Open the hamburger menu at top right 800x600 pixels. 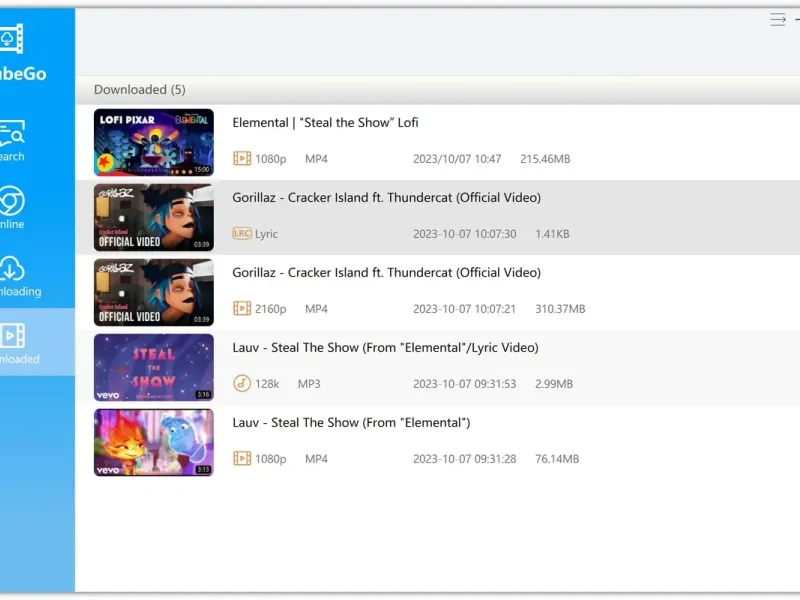(x=778, y=20)
